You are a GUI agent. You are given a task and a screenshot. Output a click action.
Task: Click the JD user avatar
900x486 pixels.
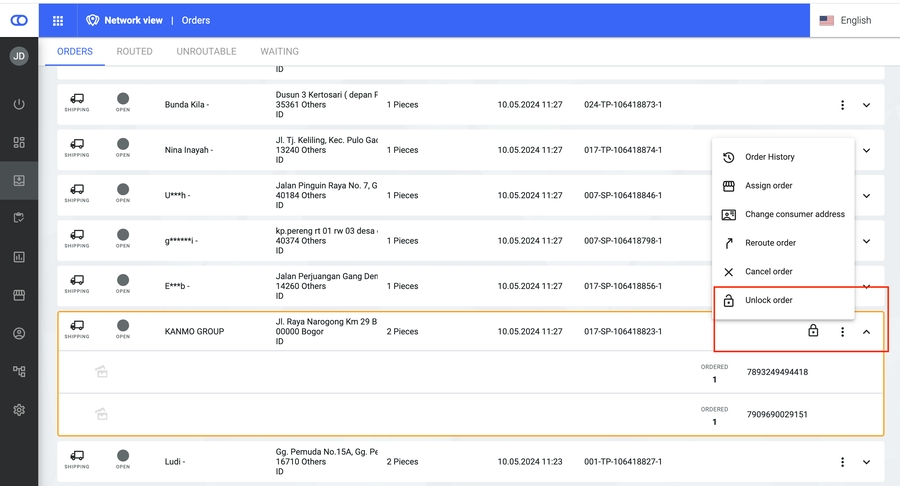tap(19, 57)
